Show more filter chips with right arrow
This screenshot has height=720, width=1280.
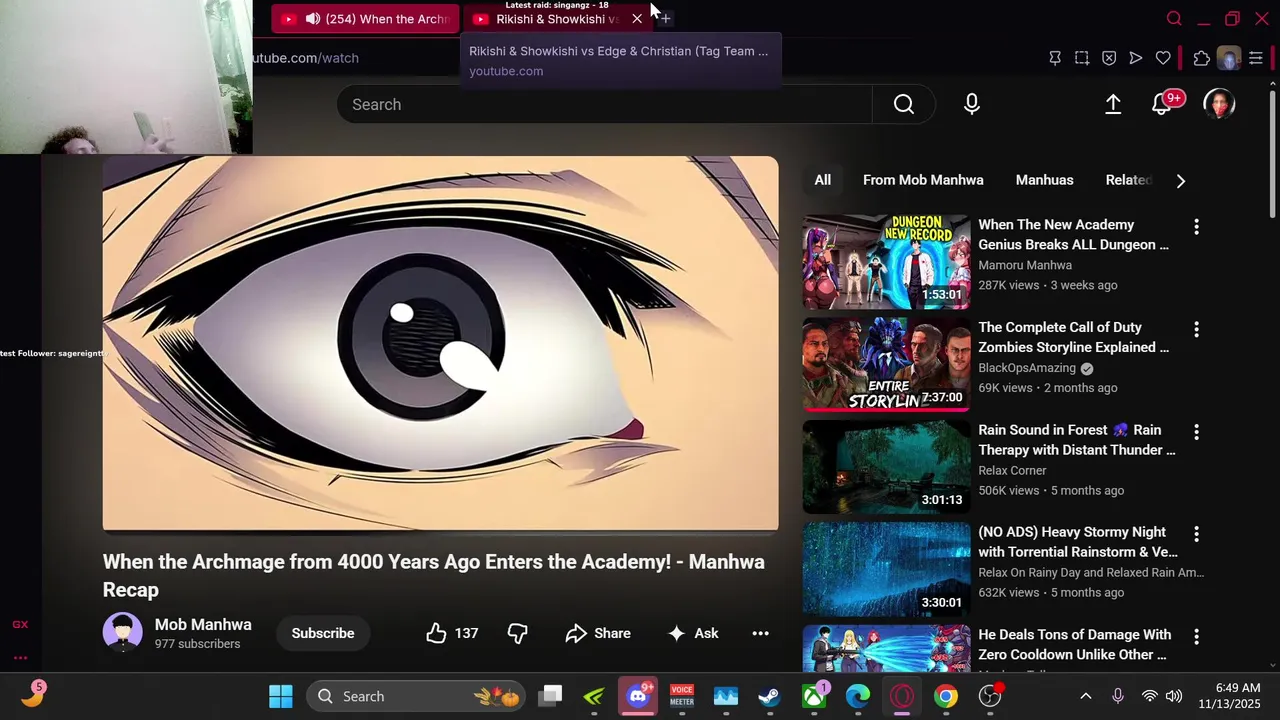point(1181,181)
